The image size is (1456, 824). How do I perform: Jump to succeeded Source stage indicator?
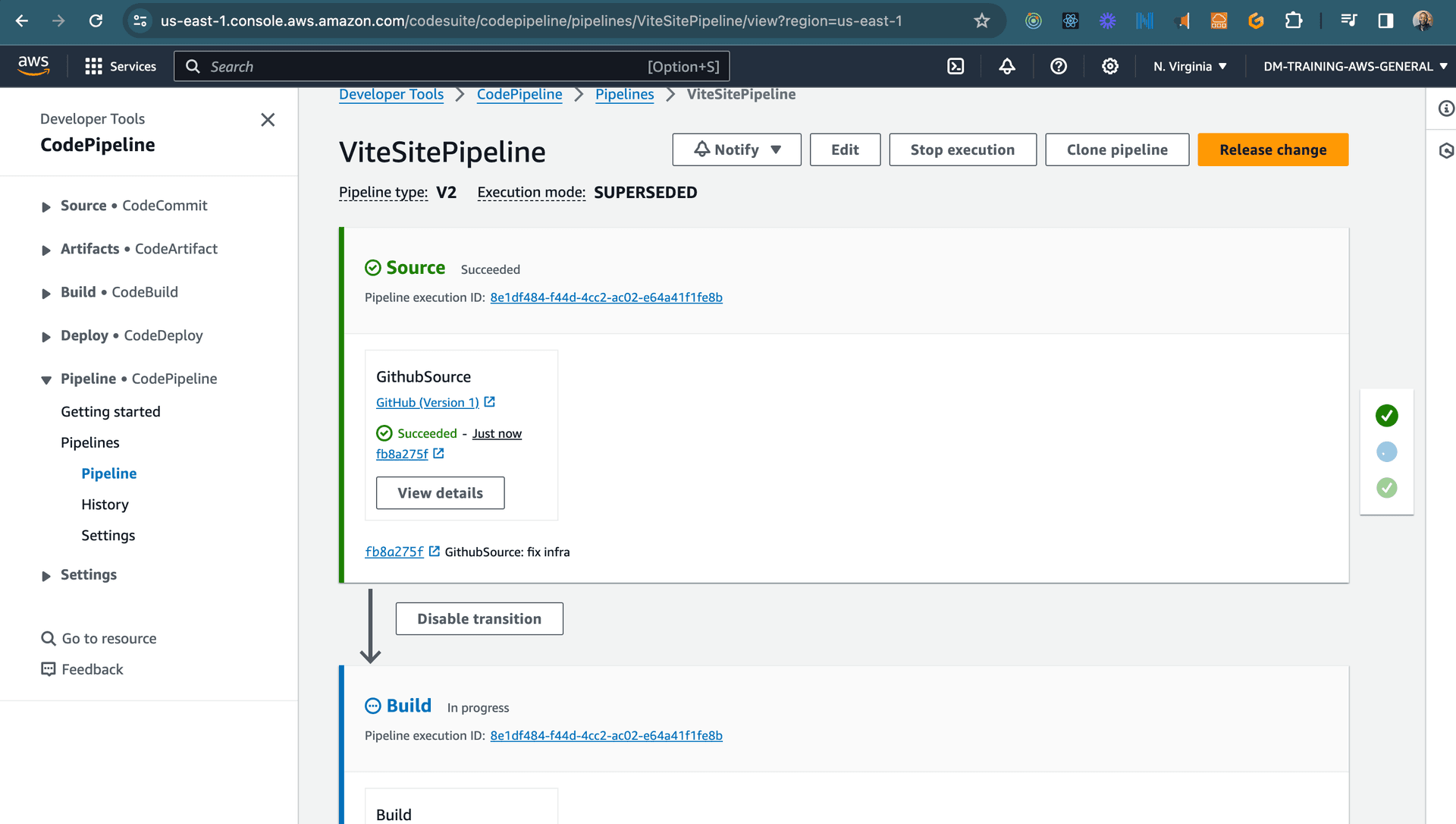(1386, 415)
